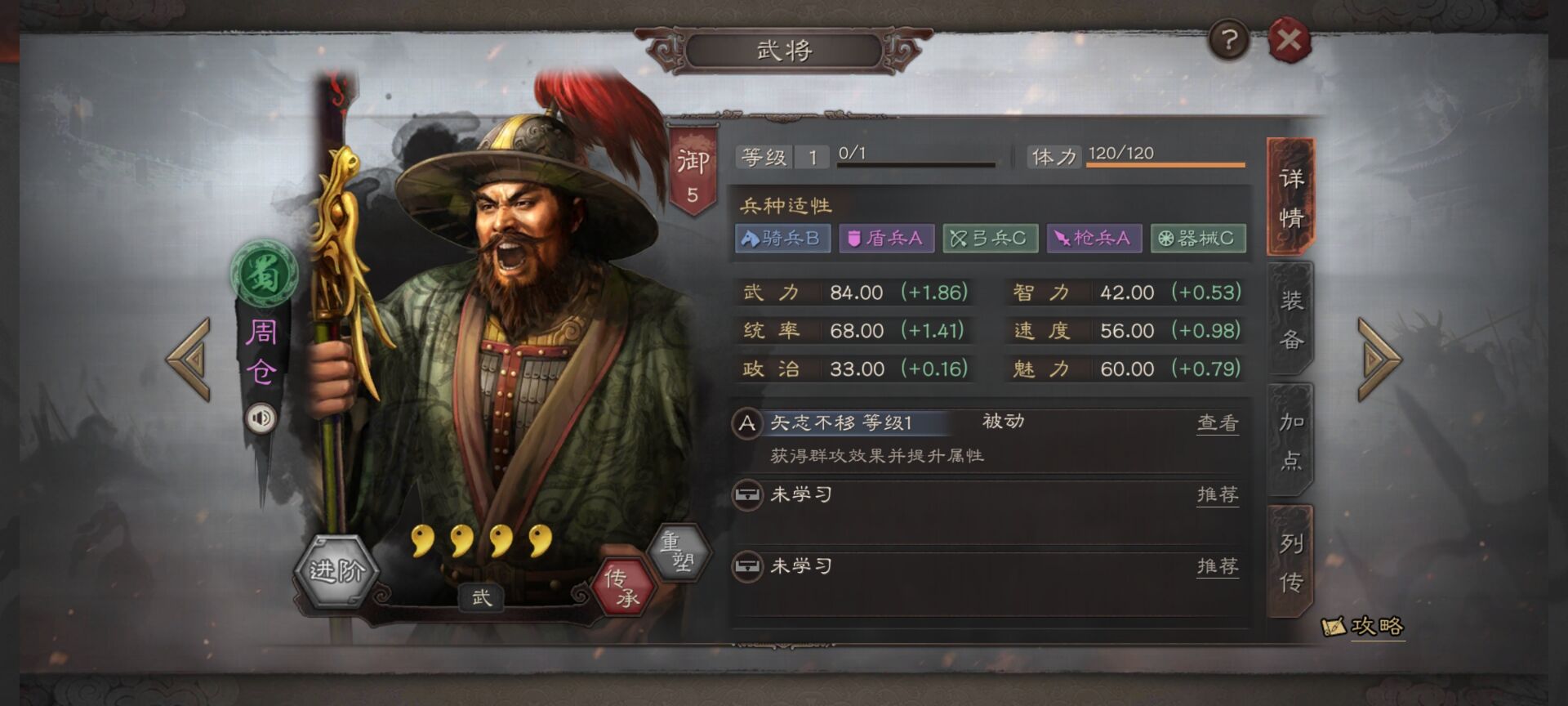
Task: Tap the 进阶 hexagon button
Action: (x=336, y=570)
